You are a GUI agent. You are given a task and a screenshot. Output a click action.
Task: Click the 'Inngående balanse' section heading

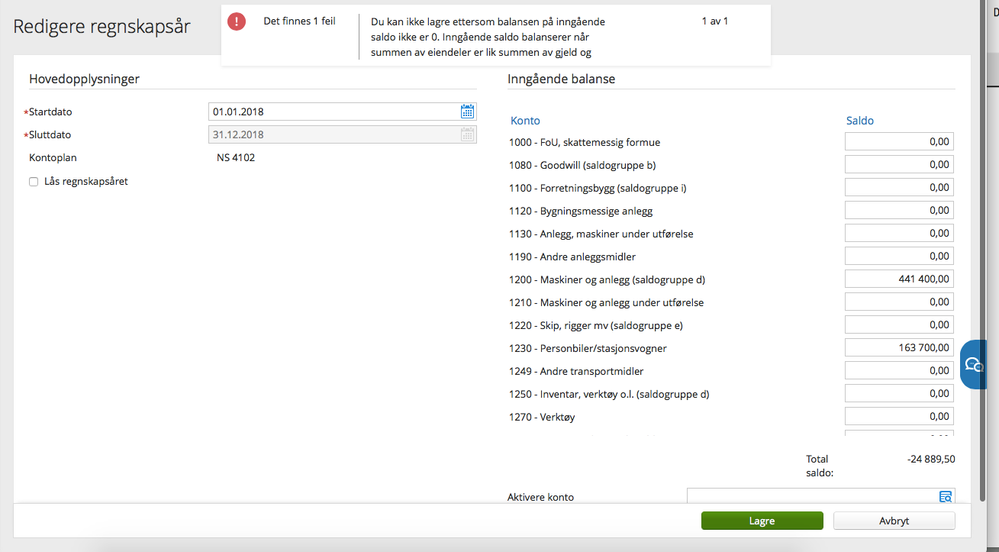[561, 79]
